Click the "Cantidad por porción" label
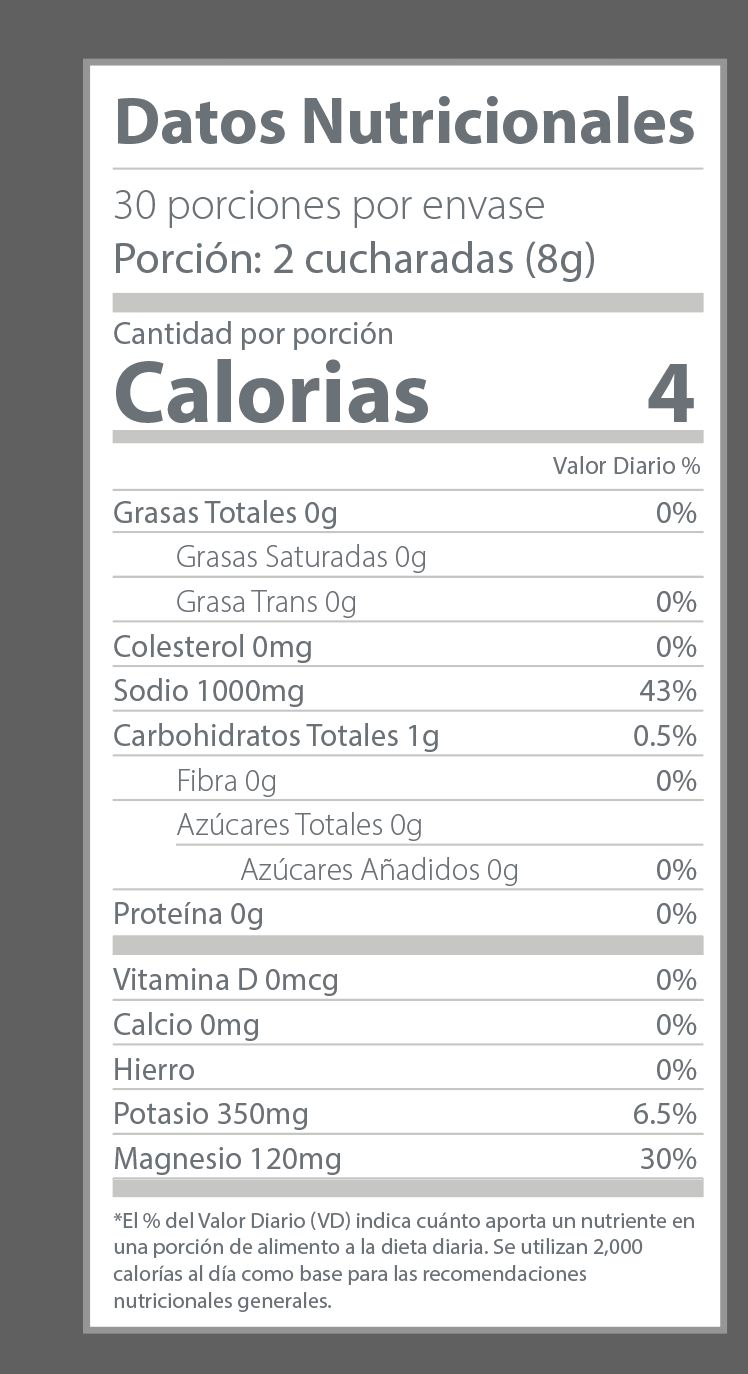 (x=253, y=334)
